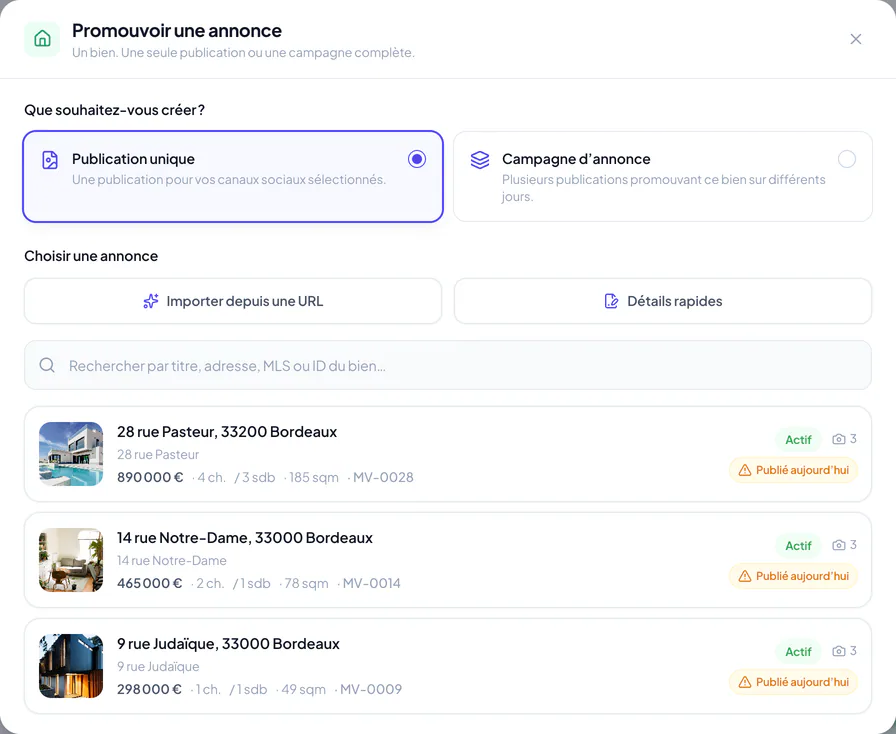Image resolution: width=896 pixels, height=734 pixels.
Task: Click the 185 sqm surface value
Action: [x=314, y=477]
